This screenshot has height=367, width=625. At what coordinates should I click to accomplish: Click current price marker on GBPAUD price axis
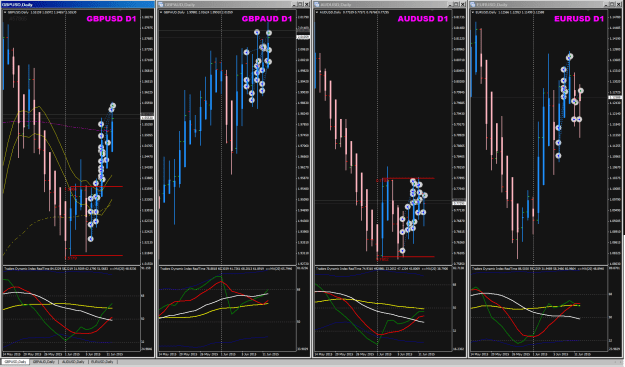click(x=303, y=37)
